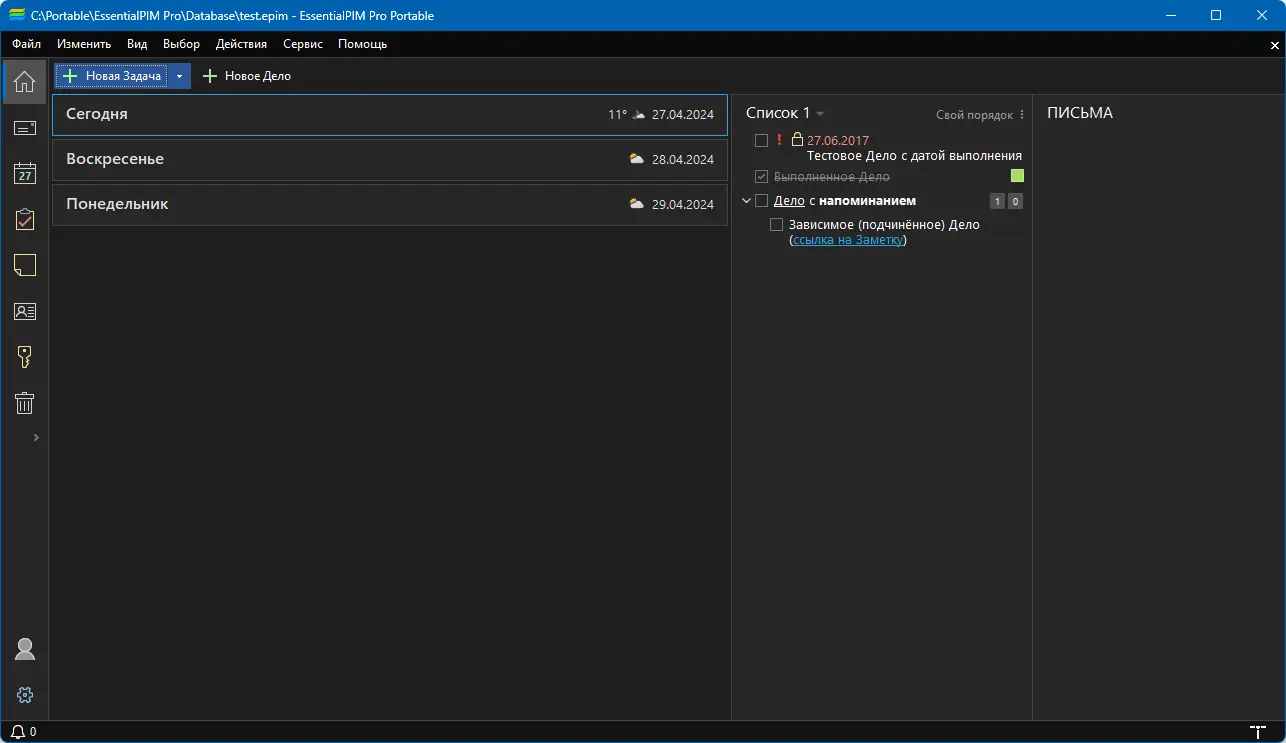Screen dimensions: 1286x743
Task: Click the Новое Дело button
Action: pyautogui.click(x=247, y=76)
